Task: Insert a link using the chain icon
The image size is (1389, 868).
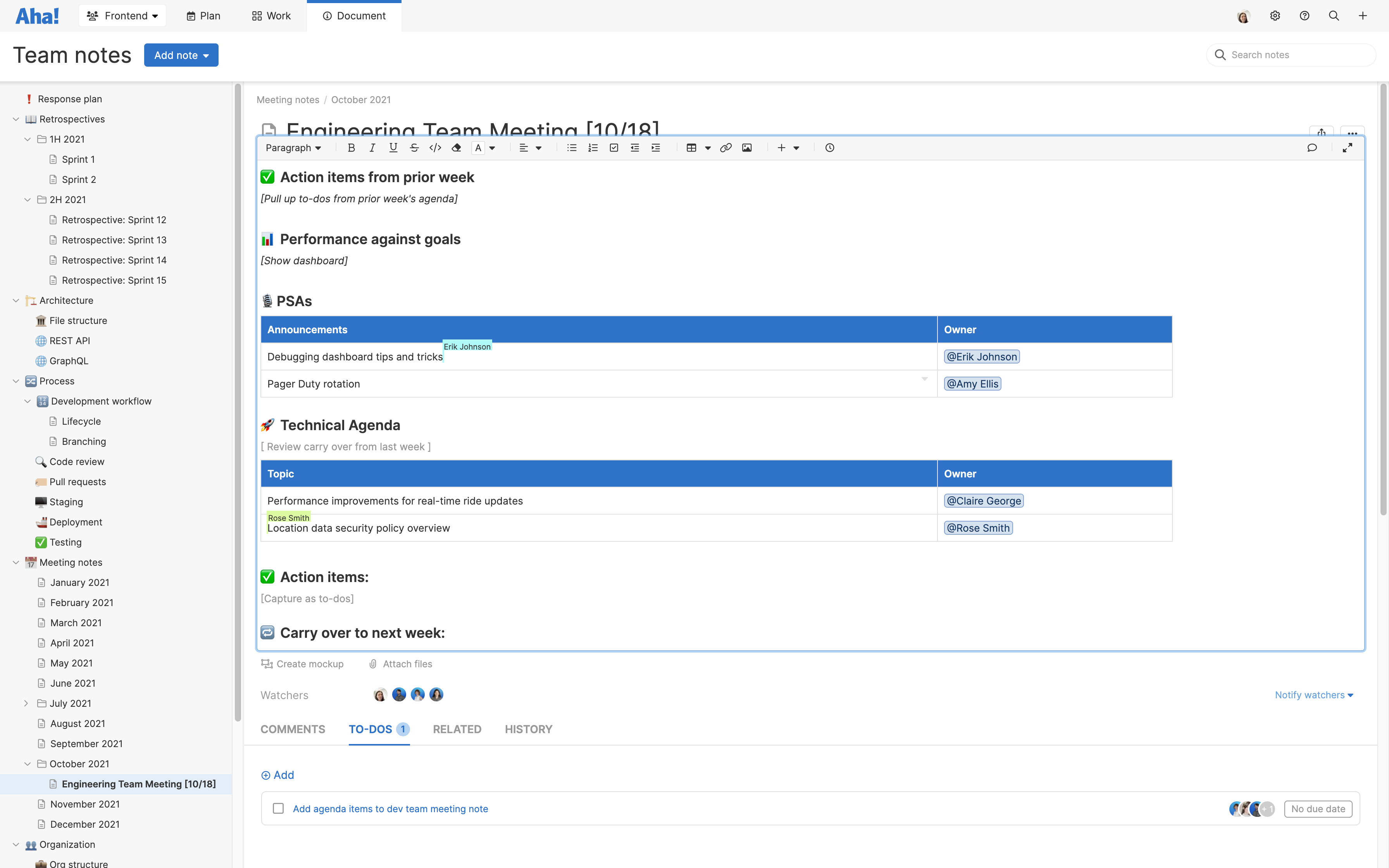Action: click(726, 148)
